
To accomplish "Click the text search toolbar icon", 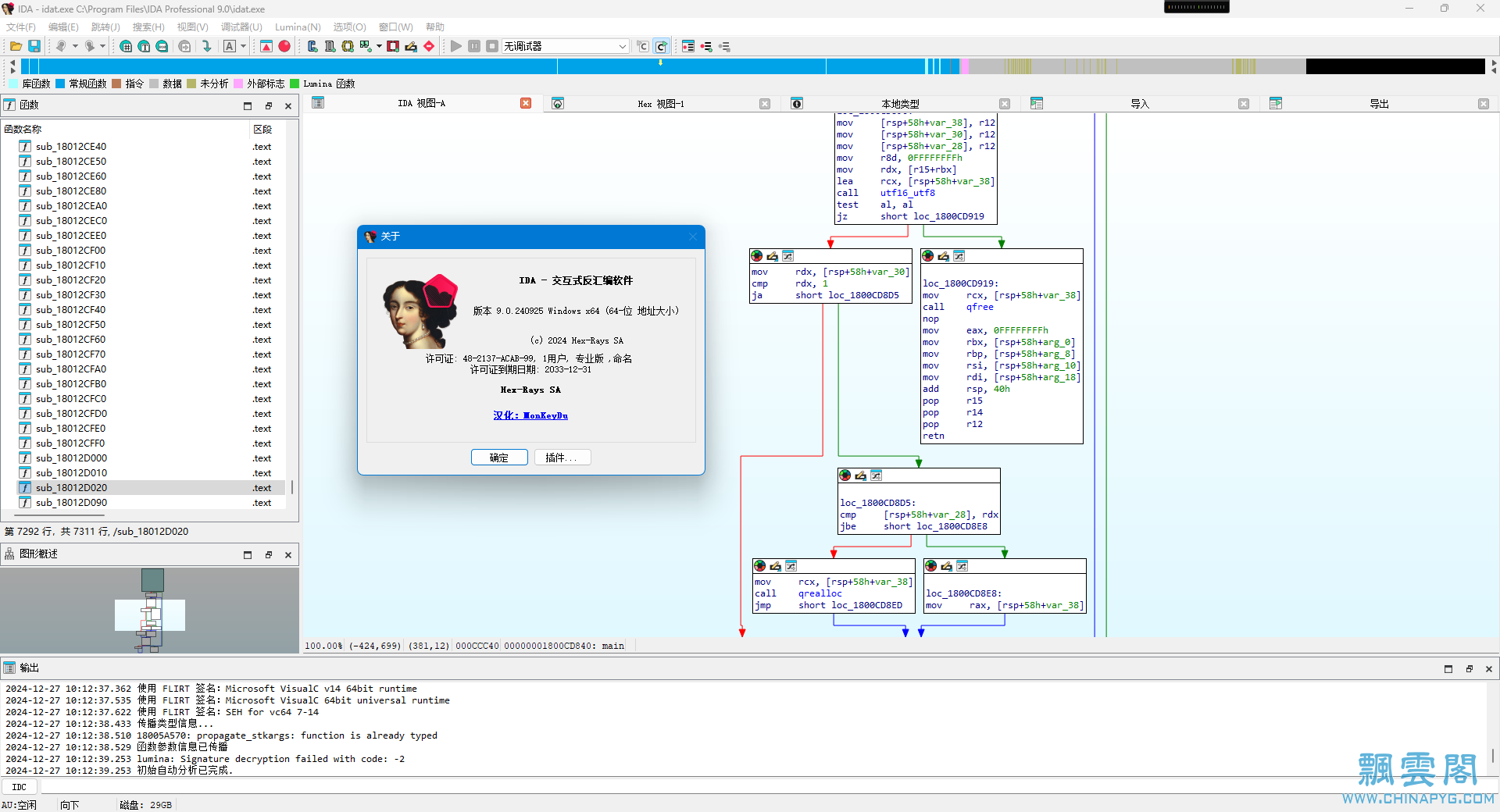I will pyautogui.click(x=144, y=47).
